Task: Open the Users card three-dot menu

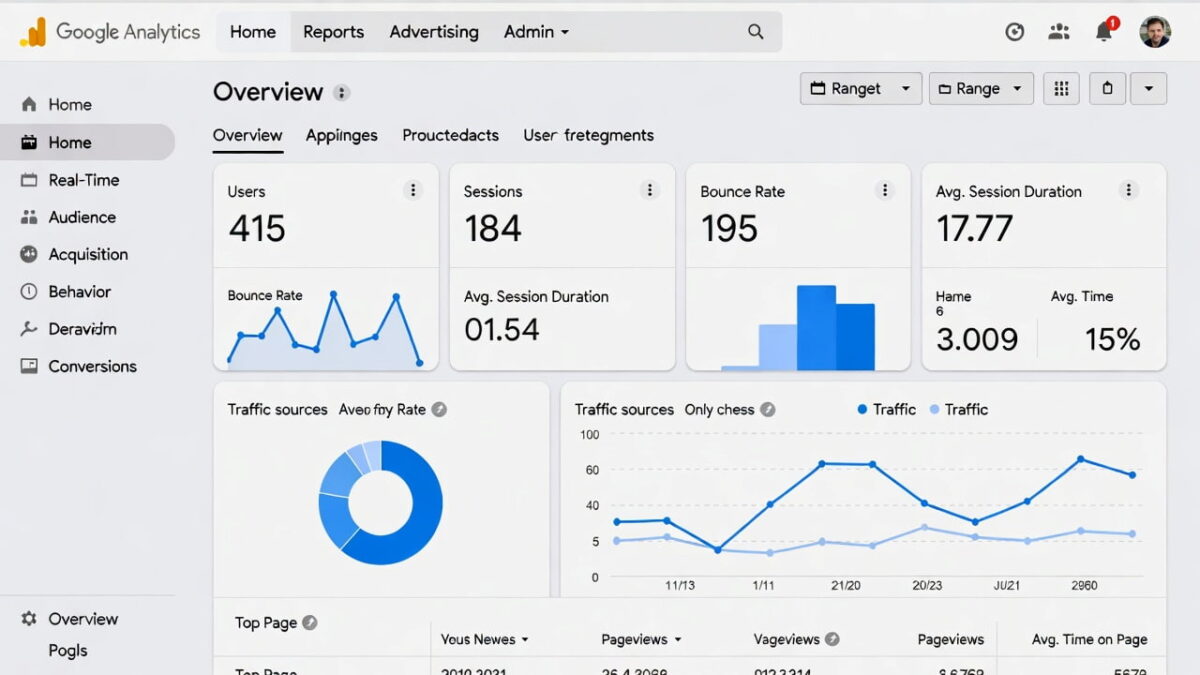Action: pyautogui.click(x=413, y=191)
